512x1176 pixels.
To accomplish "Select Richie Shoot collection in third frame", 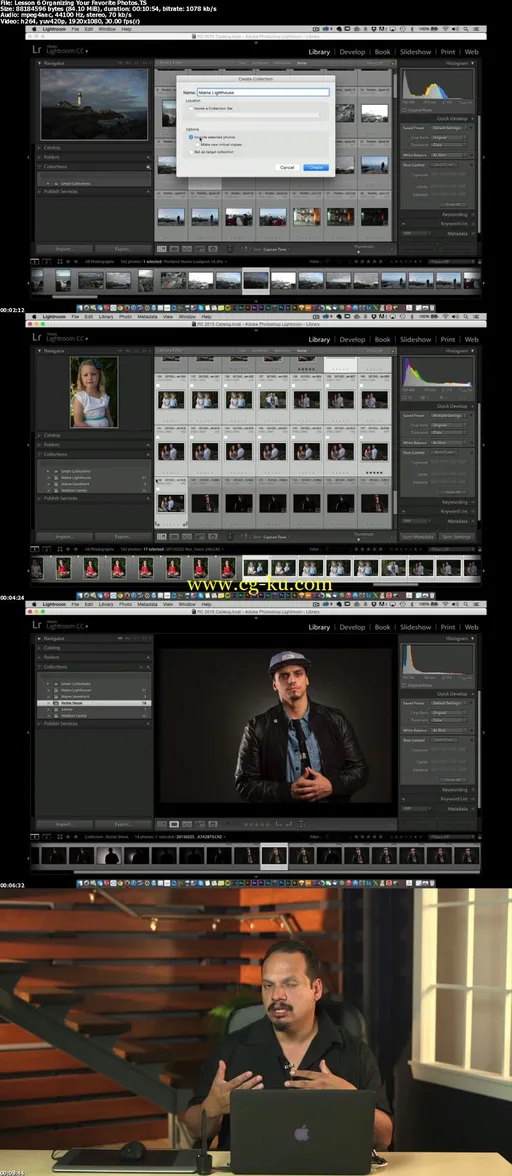I will (94, 704).
